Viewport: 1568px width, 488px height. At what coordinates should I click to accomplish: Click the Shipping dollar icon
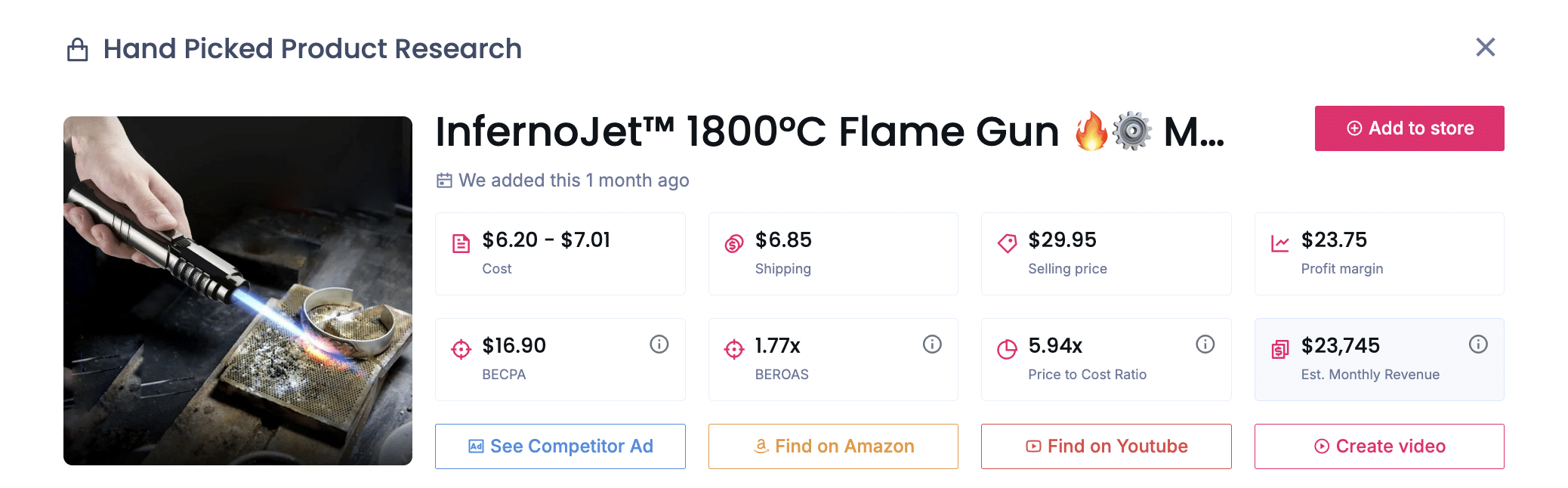pyautogui.click(x=733, y=242)
